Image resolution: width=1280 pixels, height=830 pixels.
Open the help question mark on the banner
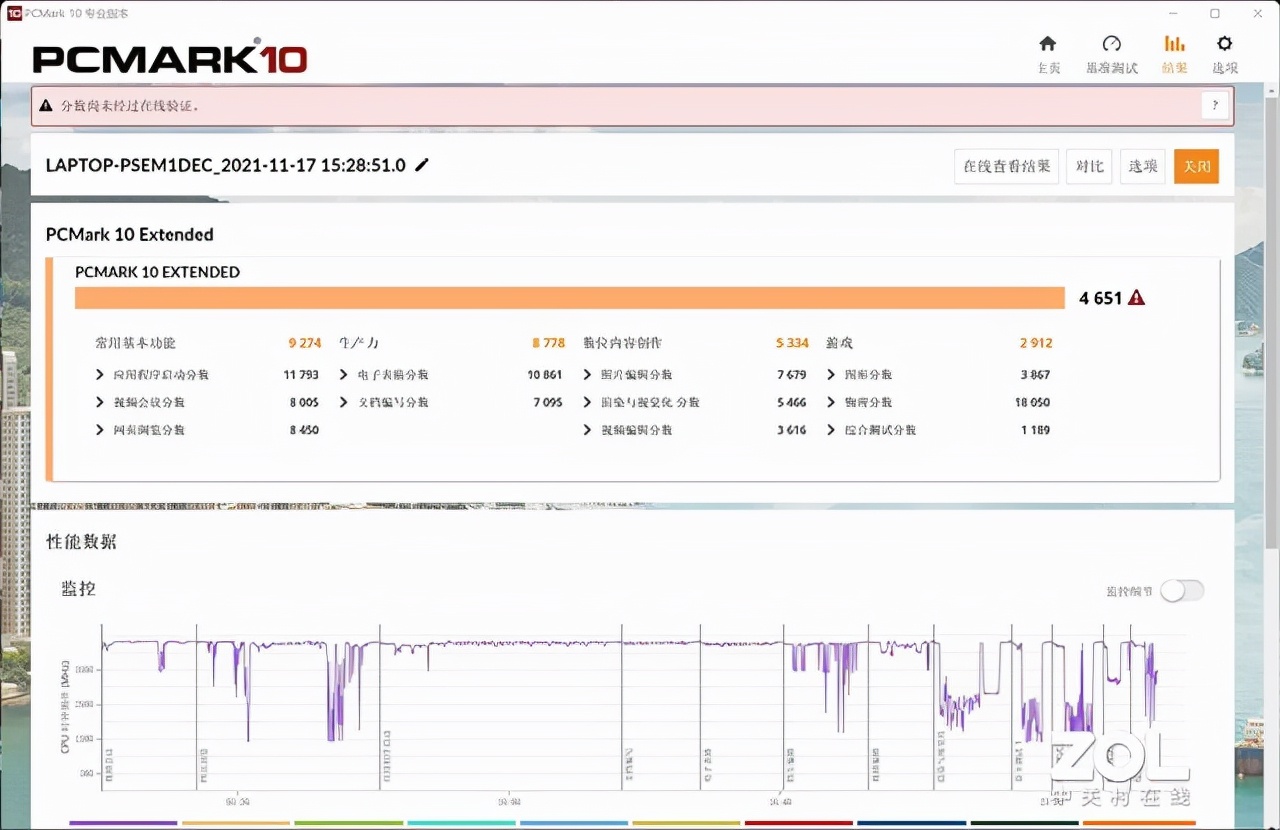(1215, 104)
